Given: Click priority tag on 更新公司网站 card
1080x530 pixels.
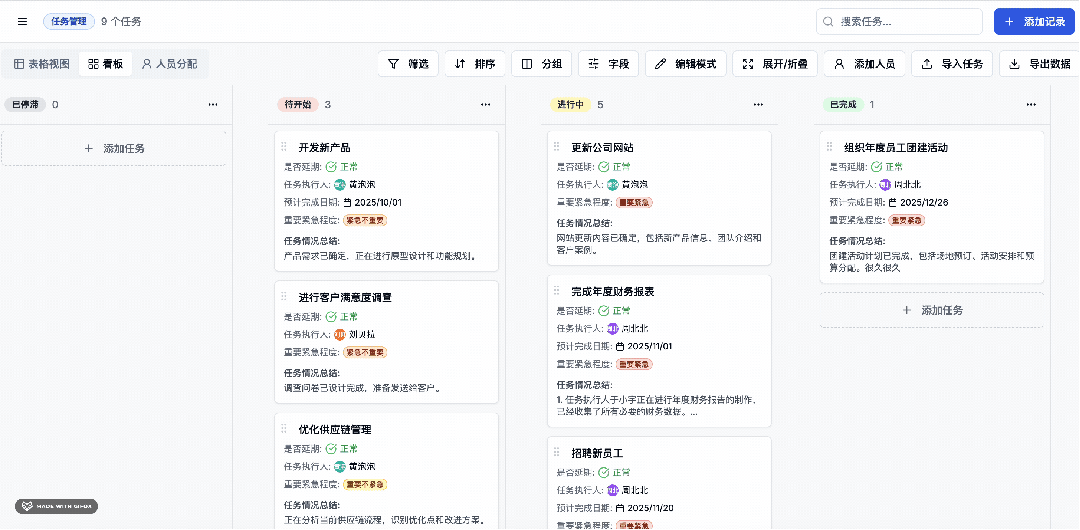Looking at the screenshot, I should pyautogui.click(x=634, y=203).
